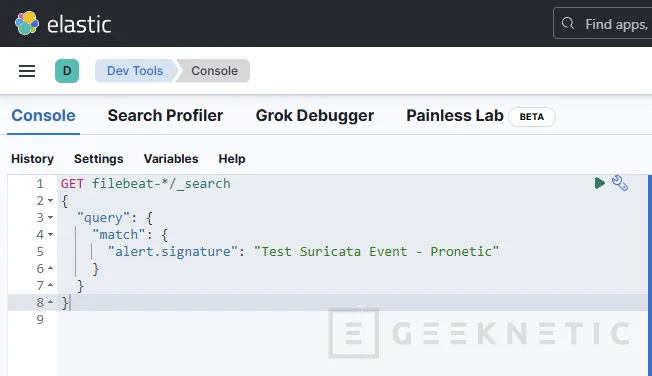Open the Search Profiler tab
The image size is (652, 376).
pyautogui.click(x=165, y=116)
